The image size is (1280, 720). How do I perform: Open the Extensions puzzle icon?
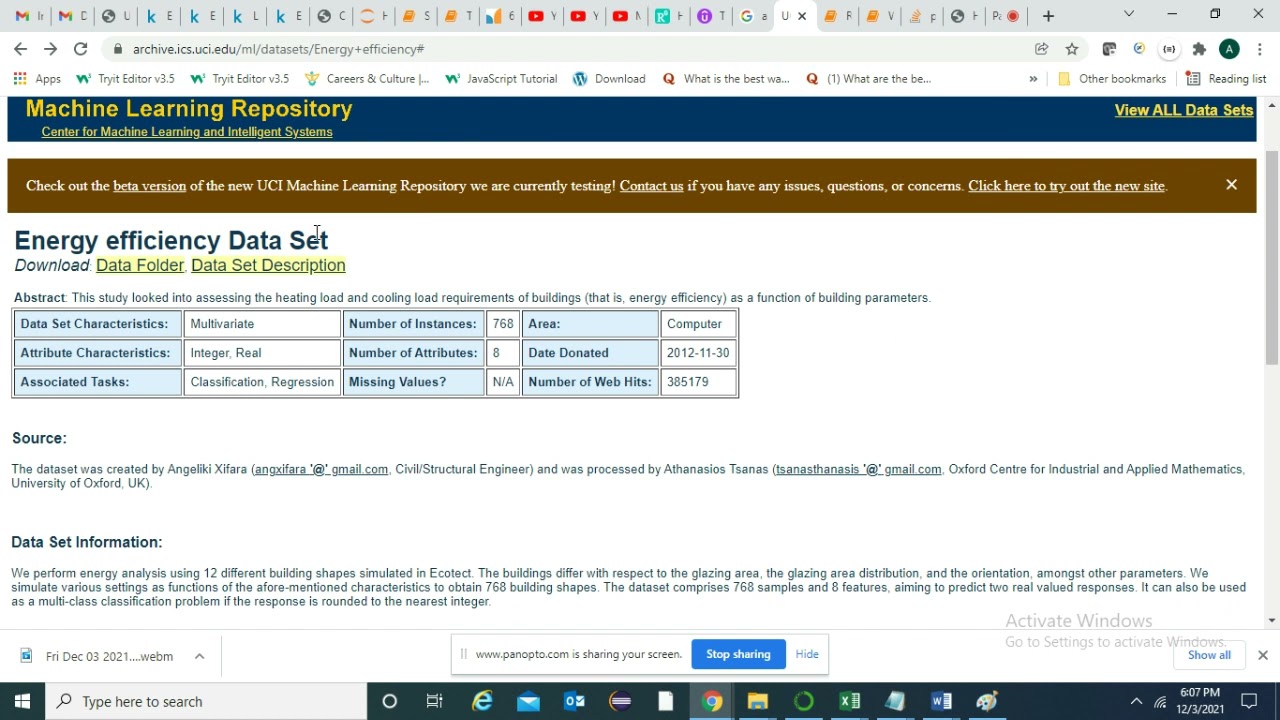pos(1199,49)
